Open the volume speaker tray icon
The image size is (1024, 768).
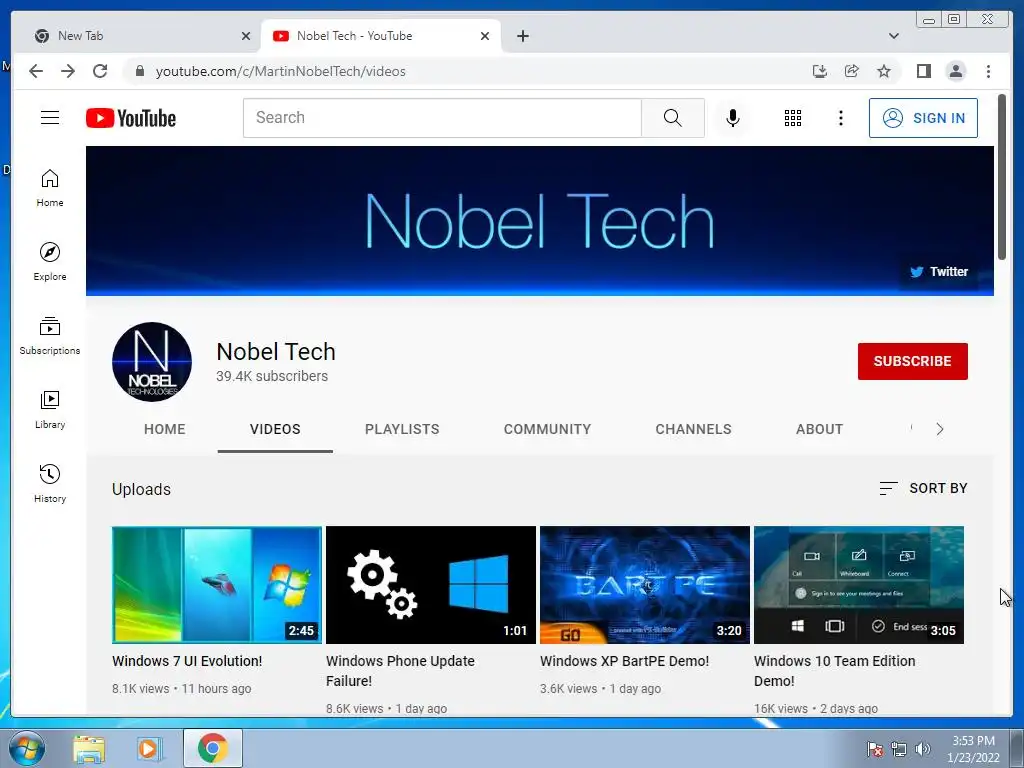pyautogui.click(x=923, y=748)
